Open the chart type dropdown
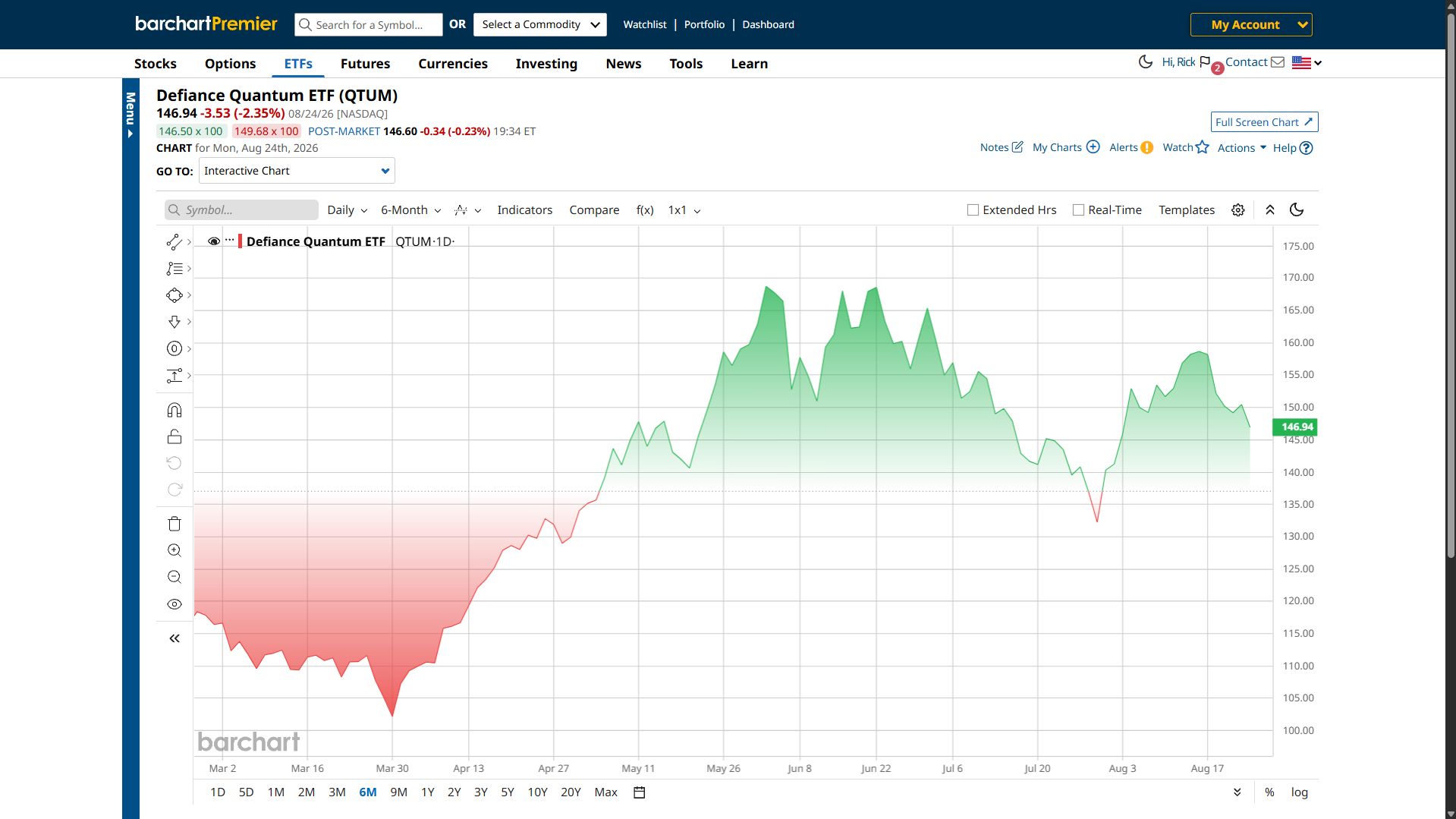The image size is (1456, 819). (467, 210)
